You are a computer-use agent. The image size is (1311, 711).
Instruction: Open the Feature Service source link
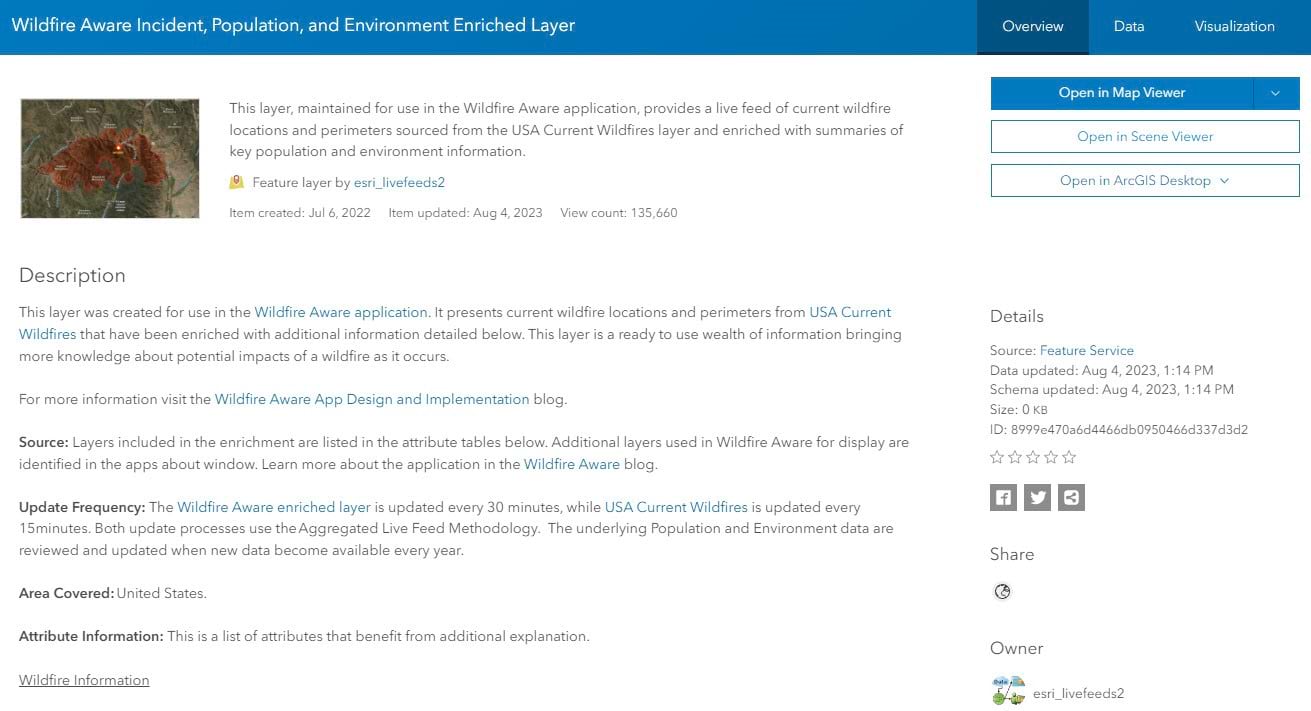point(1087,351)
